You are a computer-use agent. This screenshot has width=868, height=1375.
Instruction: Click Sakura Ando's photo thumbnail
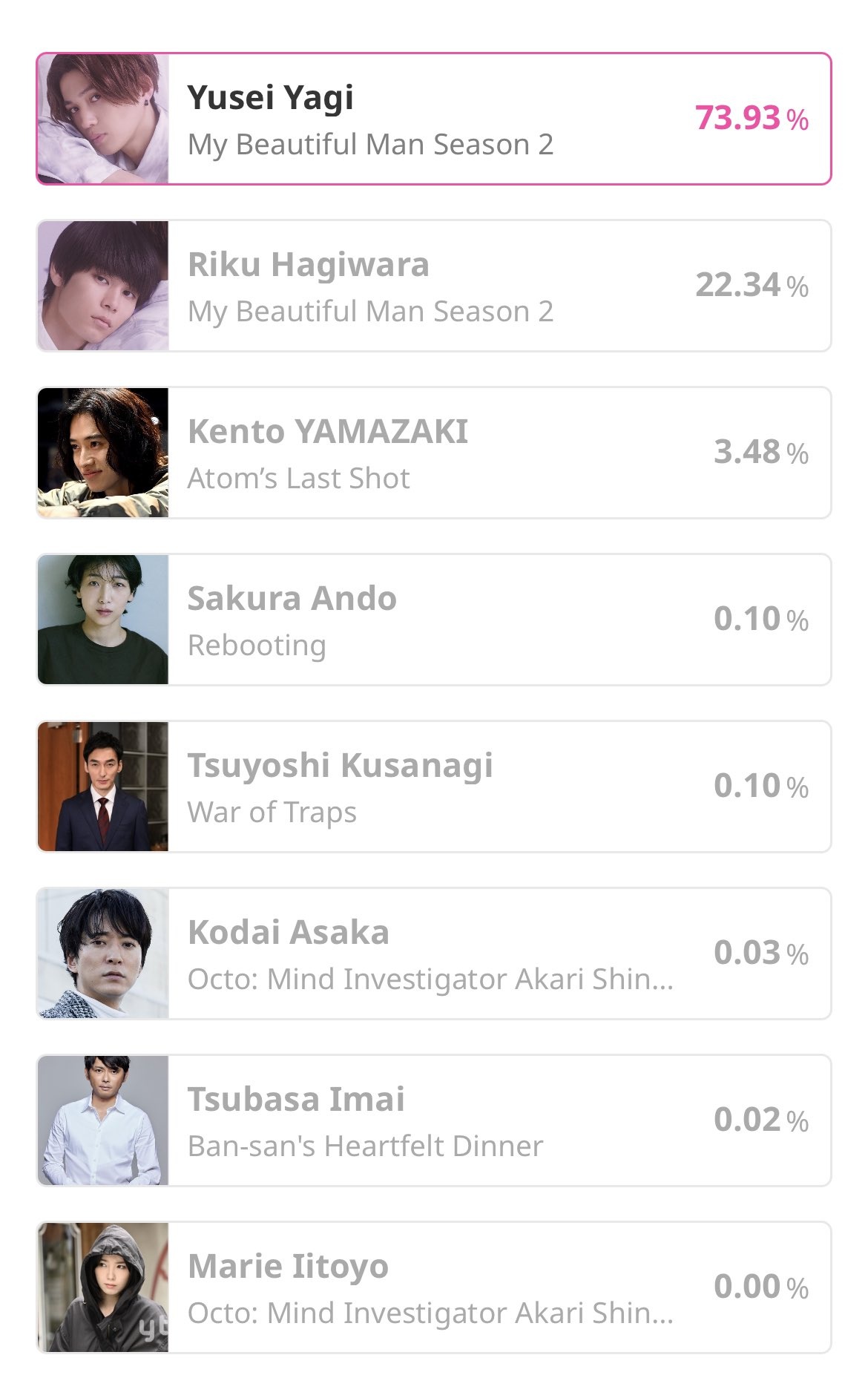[103, 620]
